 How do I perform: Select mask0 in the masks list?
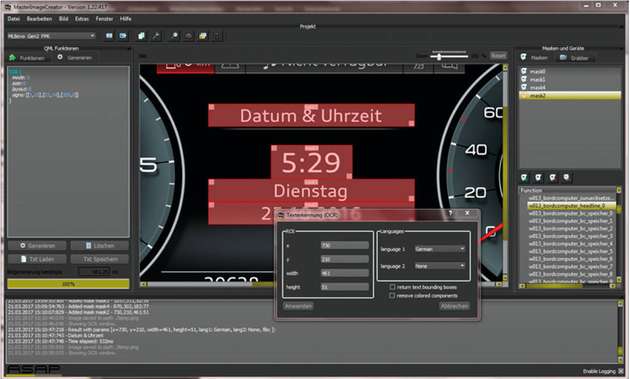(570, 72)
